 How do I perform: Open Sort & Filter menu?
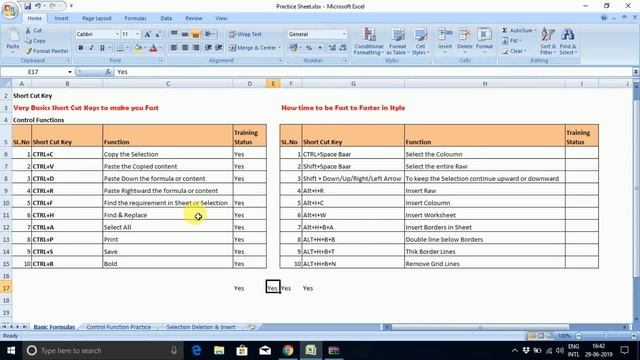click(x=548, y=41)
